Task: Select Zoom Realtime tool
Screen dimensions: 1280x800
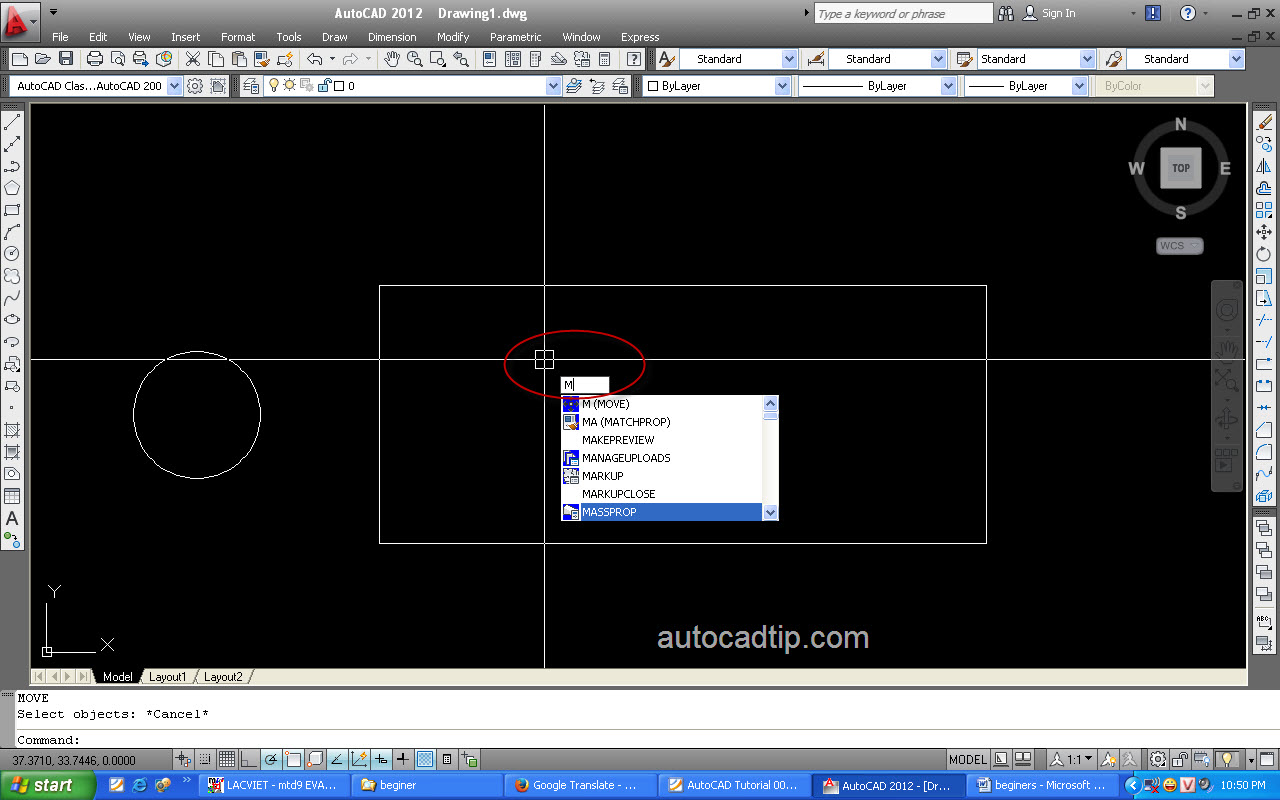Action: click(415, 59)
